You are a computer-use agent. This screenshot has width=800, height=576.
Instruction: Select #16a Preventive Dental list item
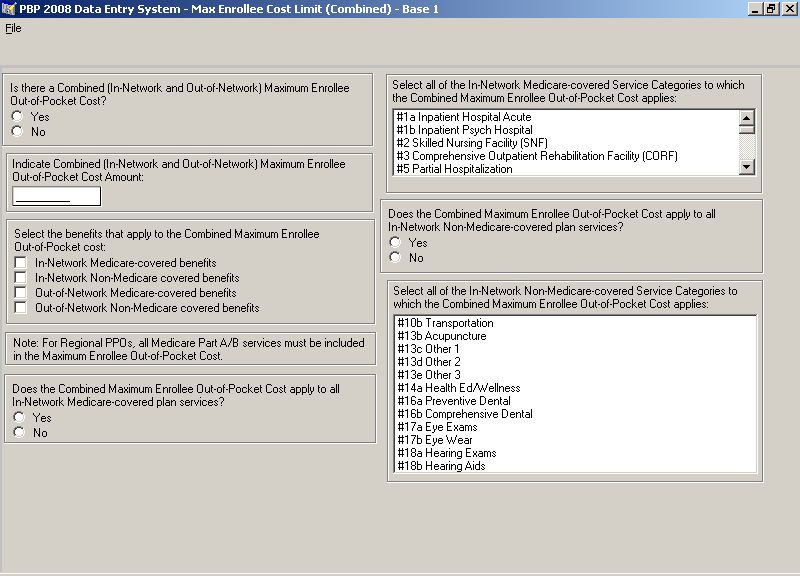[x=576, y=401]
